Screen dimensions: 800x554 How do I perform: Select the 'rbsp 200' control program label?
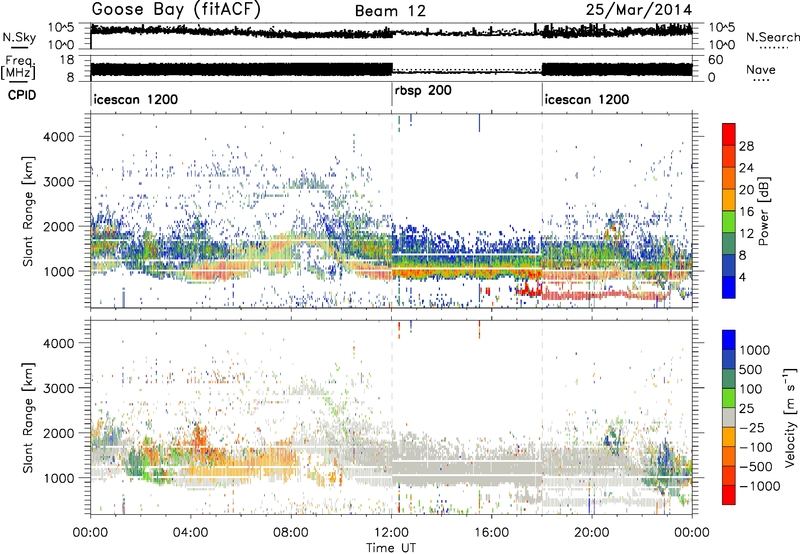[423, 91]
